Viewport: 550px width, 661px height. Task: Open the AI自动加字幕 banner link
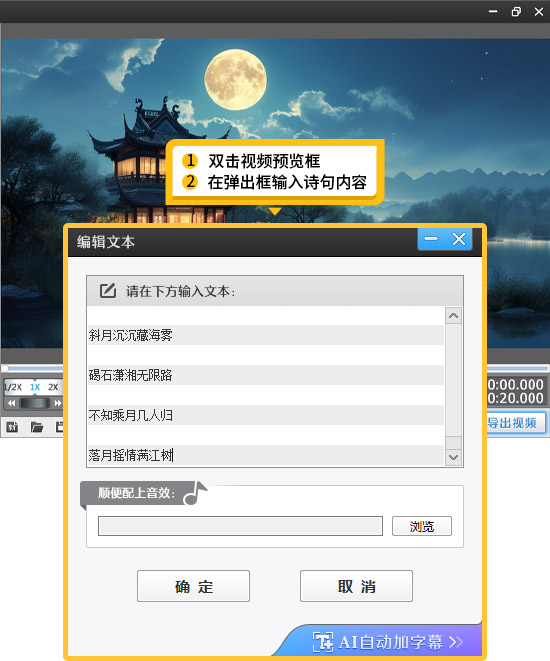388,642
